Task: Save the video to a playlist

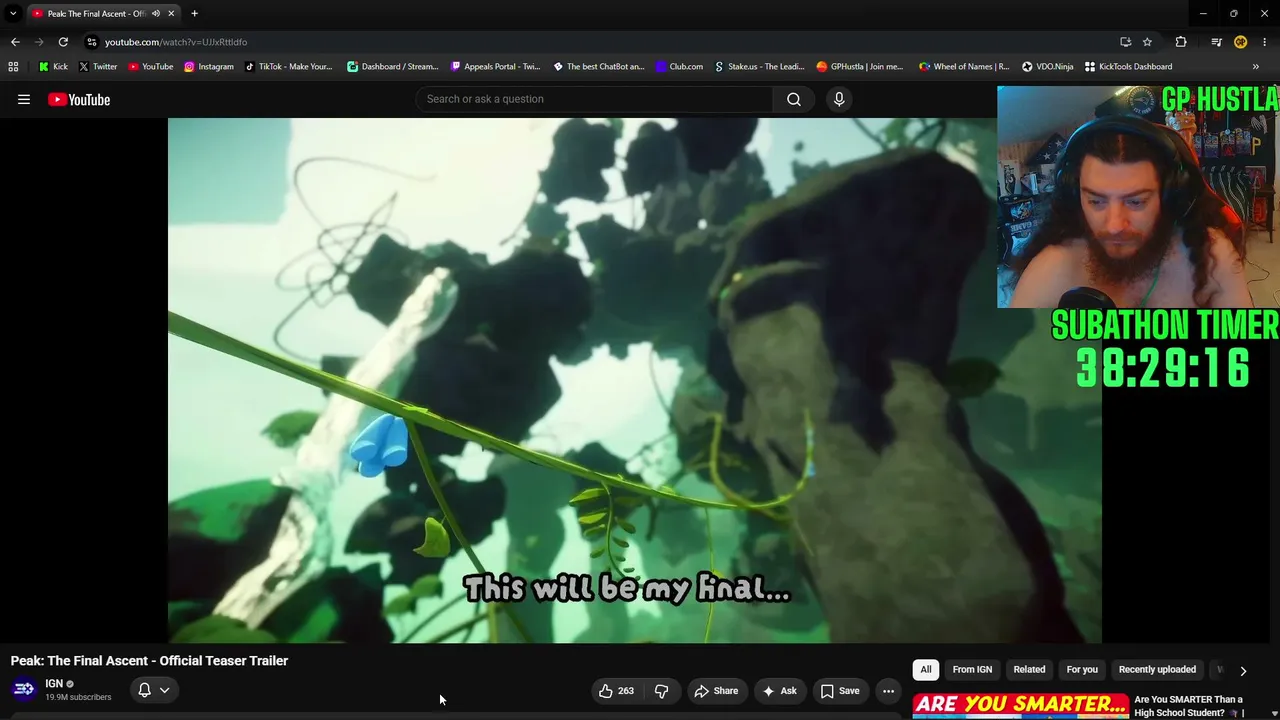Action: click(840, 691)
